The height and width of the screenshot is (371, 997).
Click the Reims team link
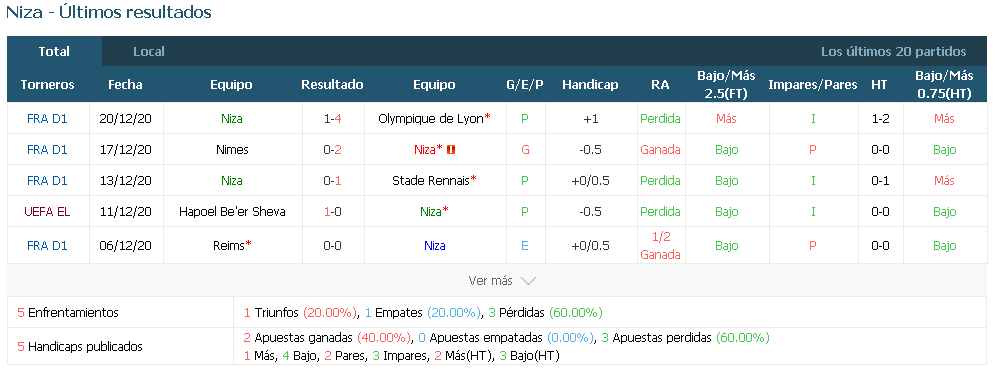(229, 246)
